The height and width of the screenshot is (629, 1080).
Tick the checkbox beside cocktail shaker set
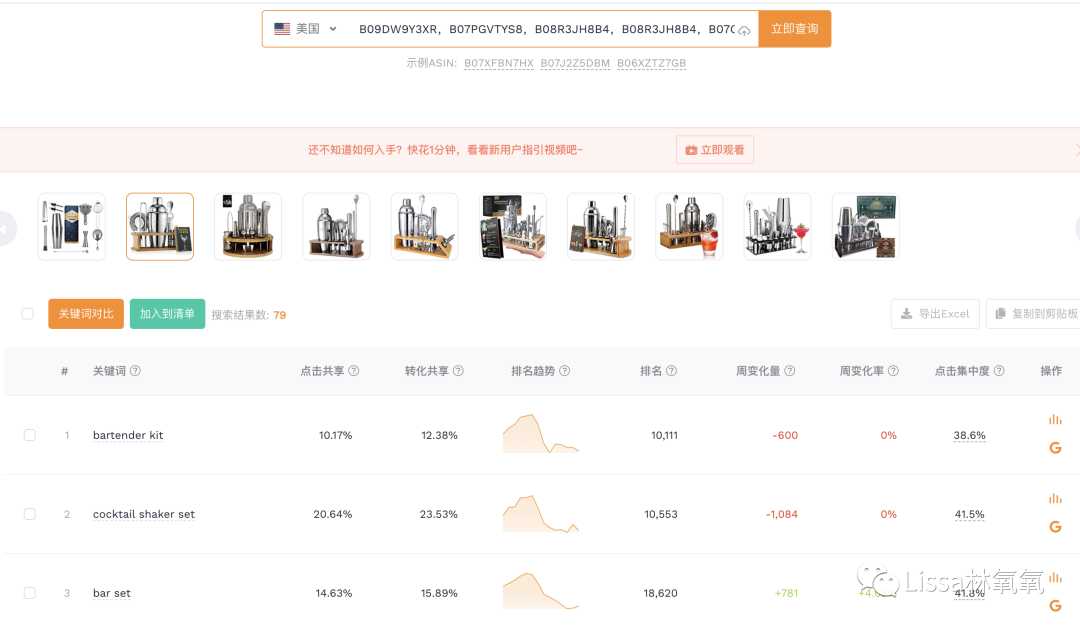[29, 514]
